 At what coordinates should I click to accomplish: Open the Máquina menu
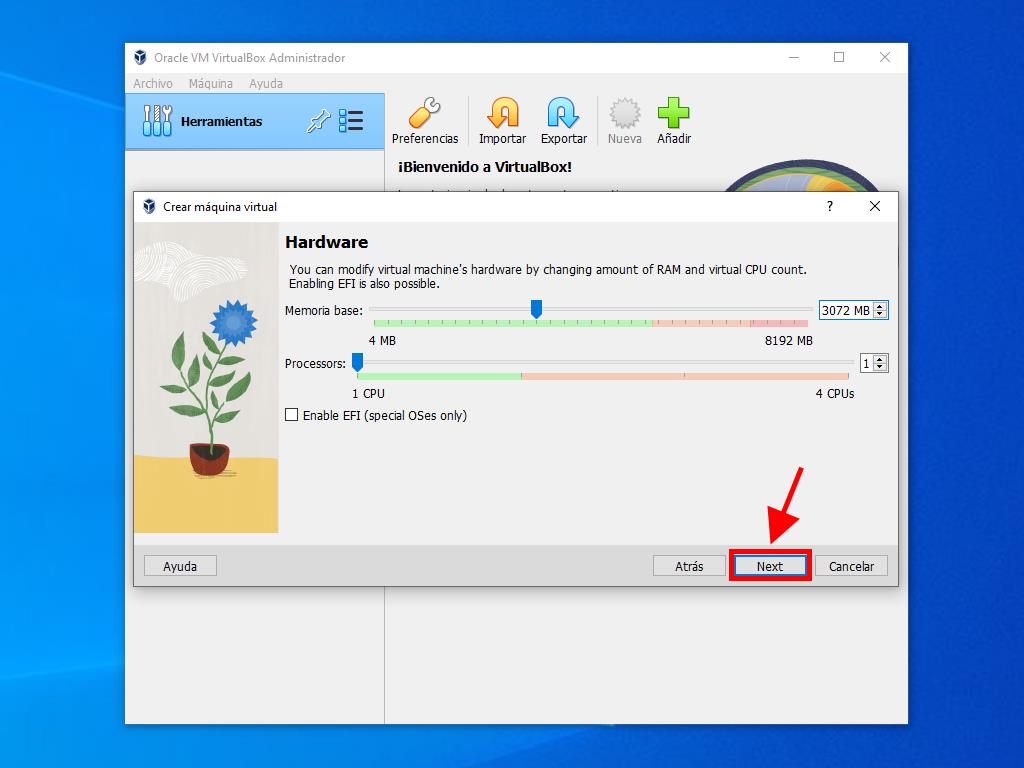coord(211,84)
